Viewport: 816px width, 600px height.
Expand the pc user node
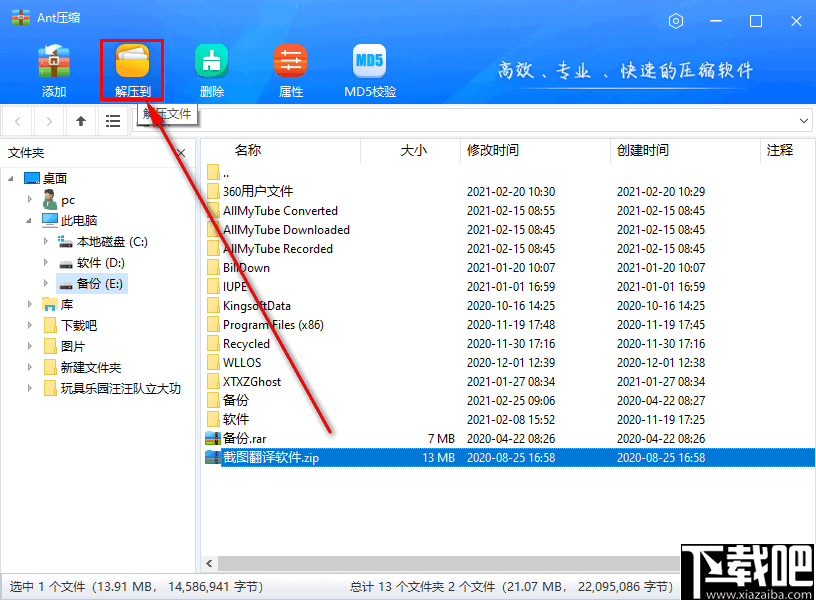point(30,199)
